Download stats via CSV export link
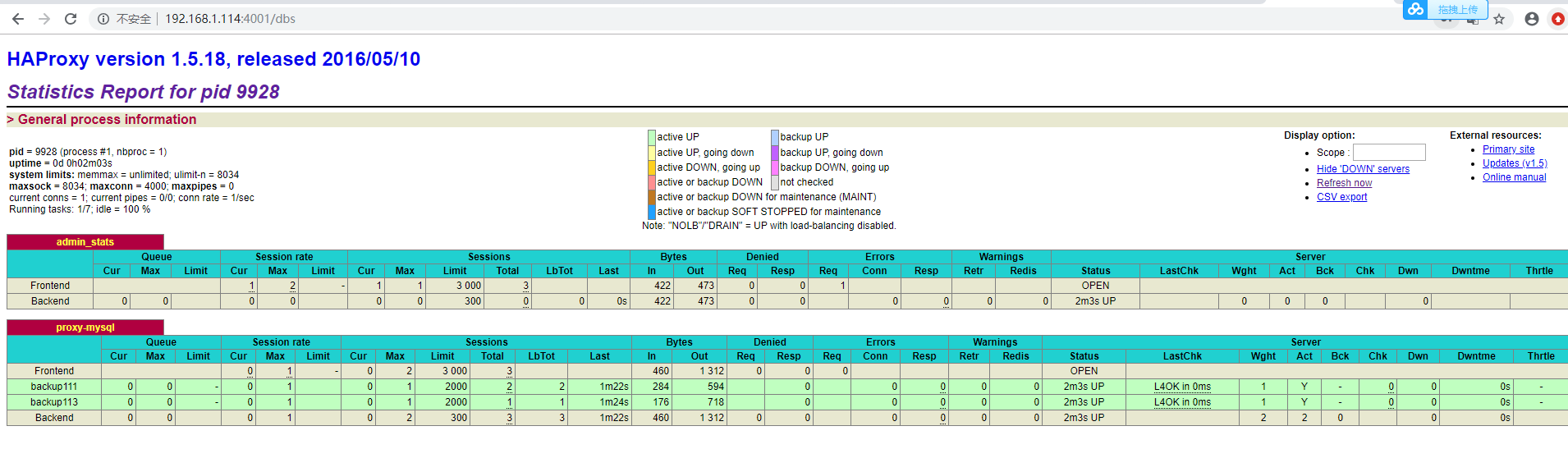 1341,197
